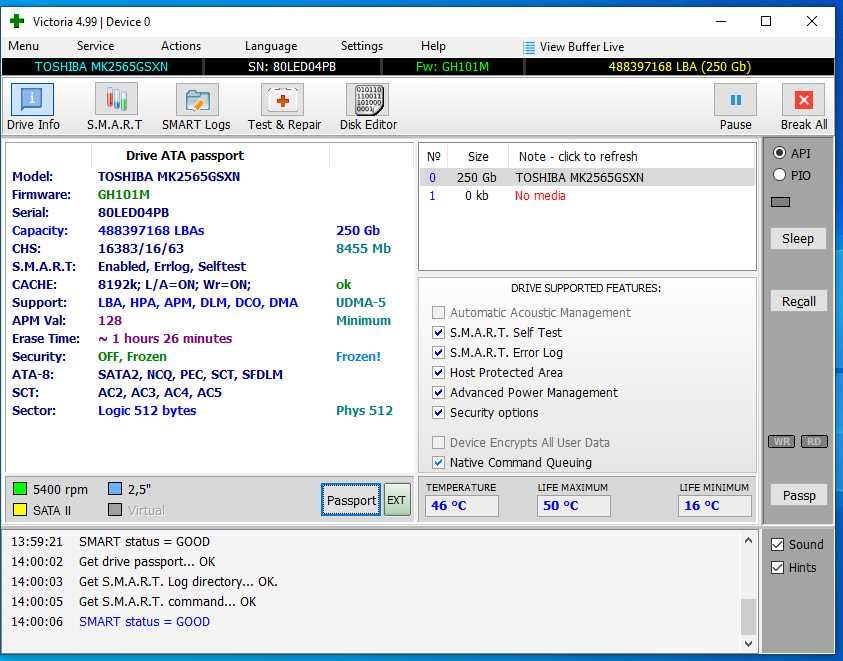Screen dimensions: 843x661
Task: Click the small gray indicator below PIO
Action: point(781,202)
